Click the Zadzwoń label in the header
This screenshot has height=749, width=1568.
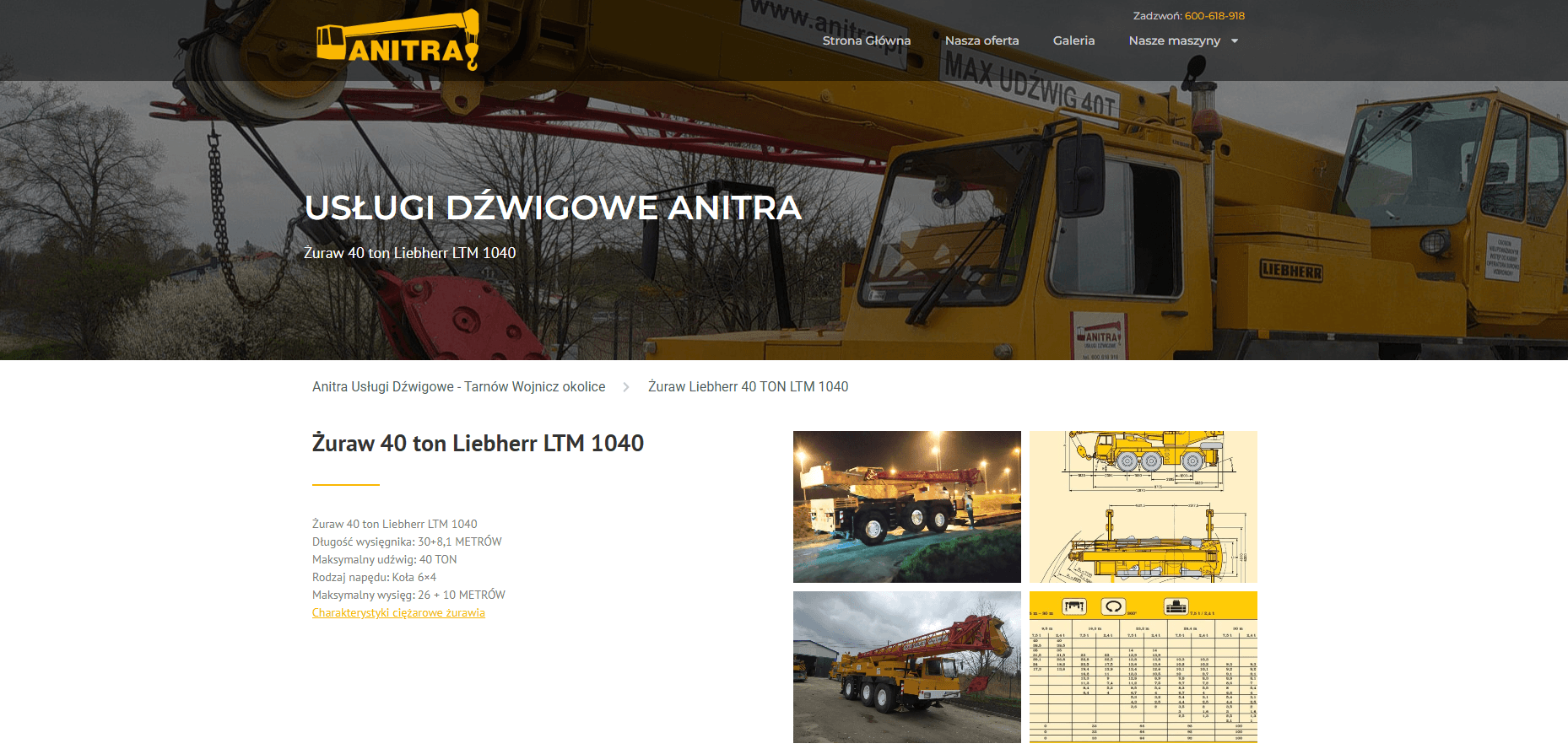pyautogui.click(x=1157, y=16)
